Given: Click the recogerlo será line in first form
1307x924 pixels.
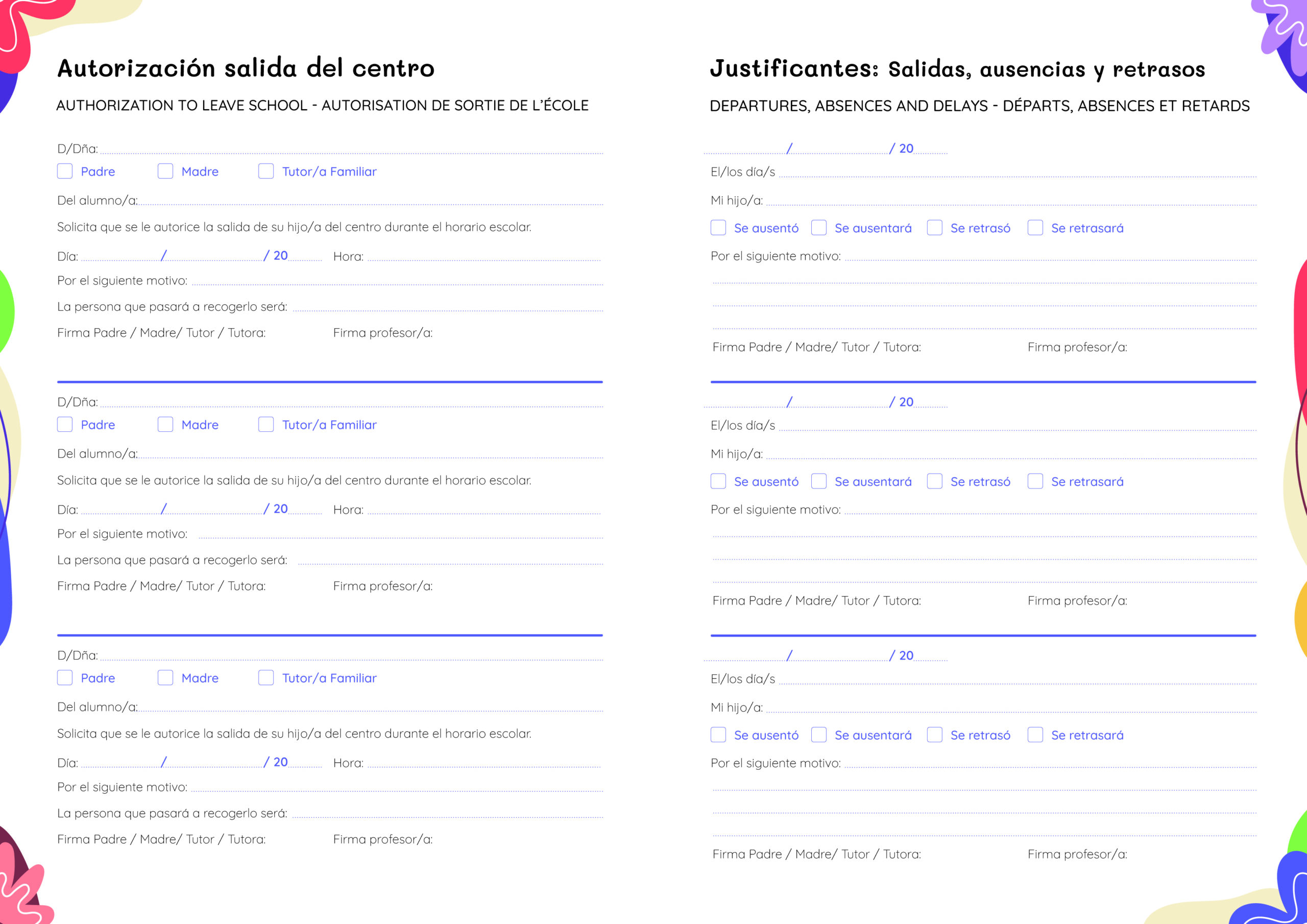Looking at the screenshot, I should pos(447,307).
